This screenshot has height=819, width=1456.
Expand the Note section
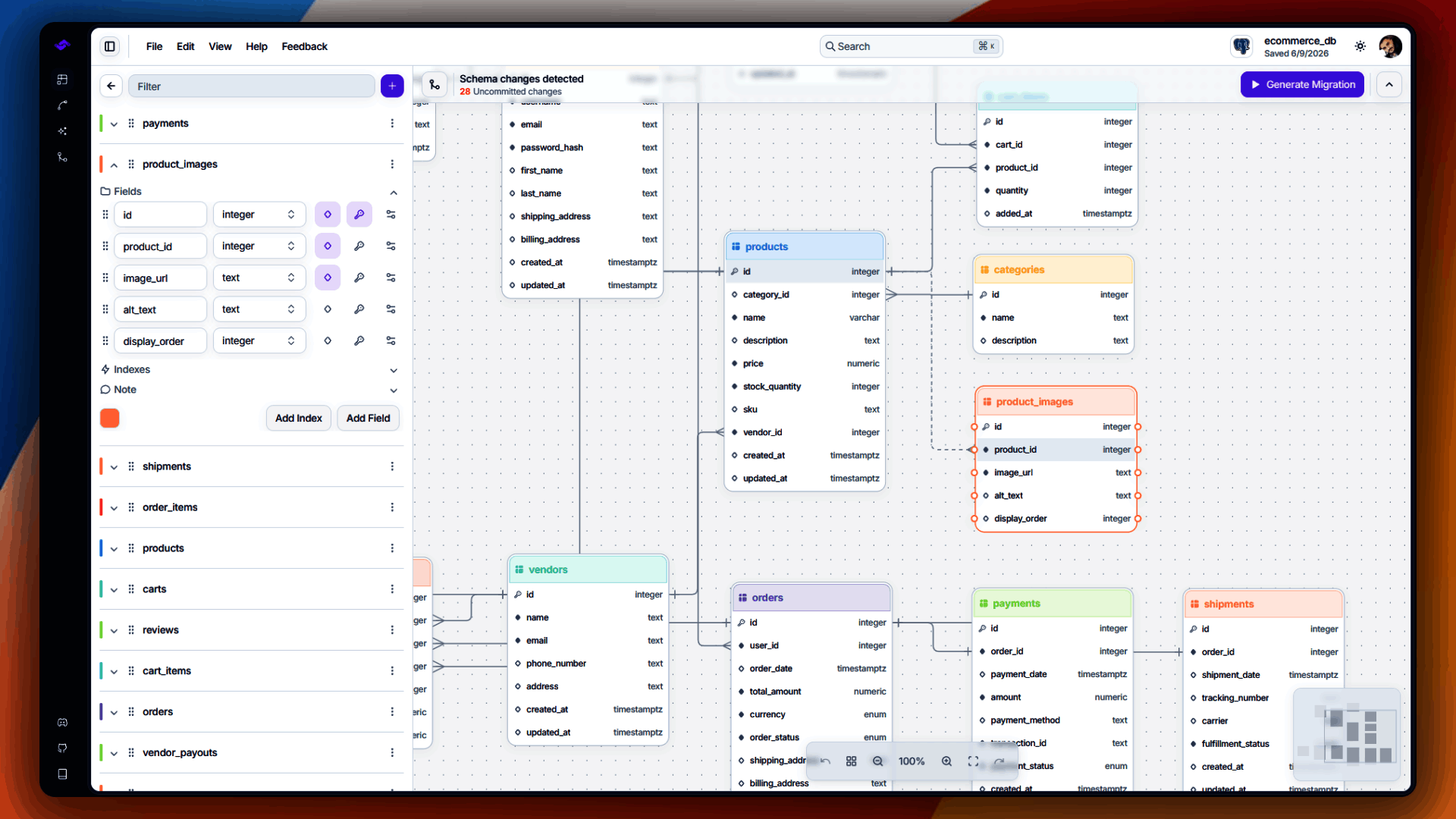394,390
